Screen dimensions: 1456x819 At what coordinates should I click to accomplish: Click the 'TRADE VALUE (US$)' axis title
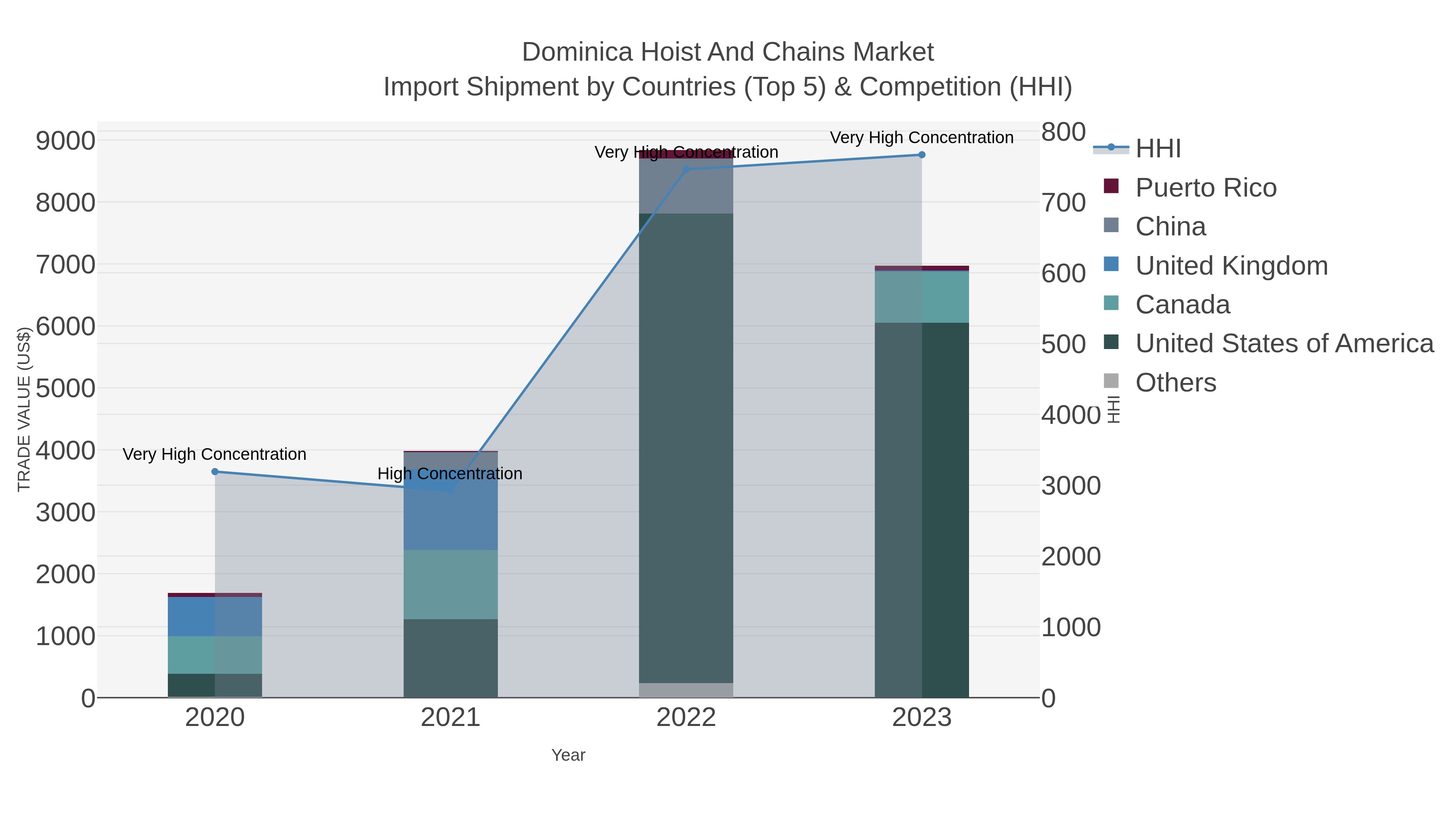coord(24,409)
